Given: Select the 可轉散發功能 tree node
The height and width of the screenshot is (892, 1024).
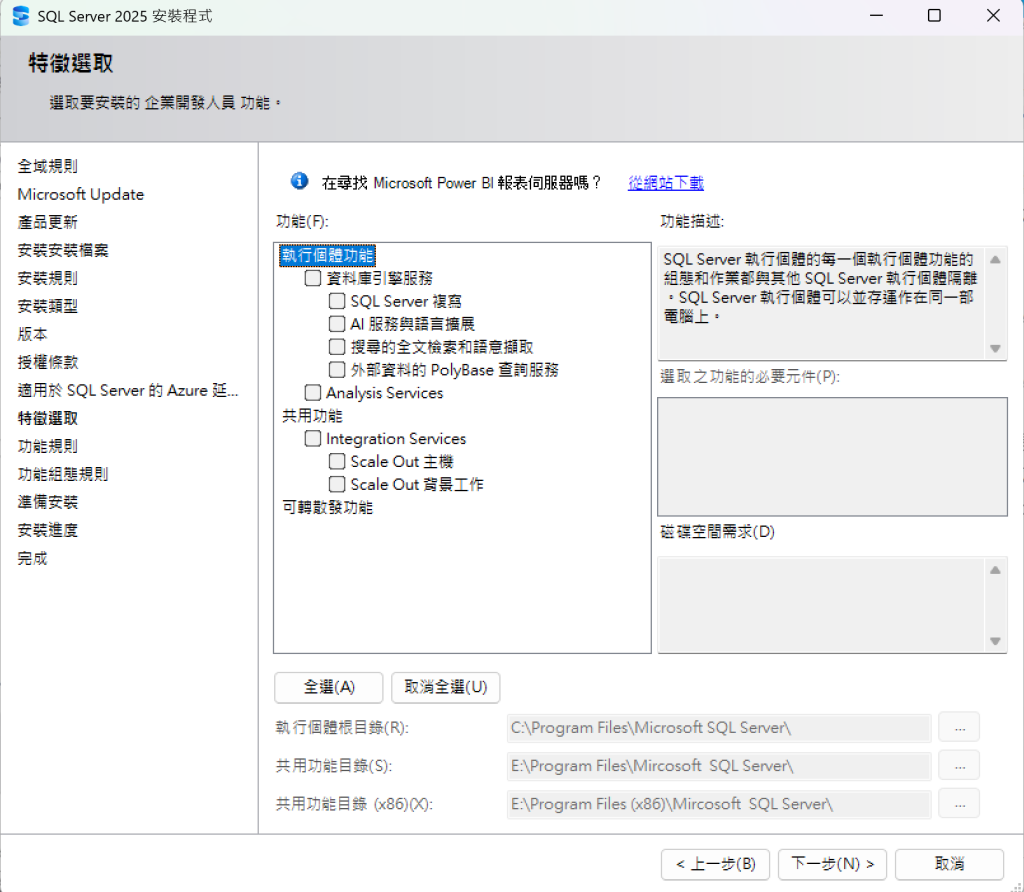Looking at the screenshot, I should pos(327,507).
